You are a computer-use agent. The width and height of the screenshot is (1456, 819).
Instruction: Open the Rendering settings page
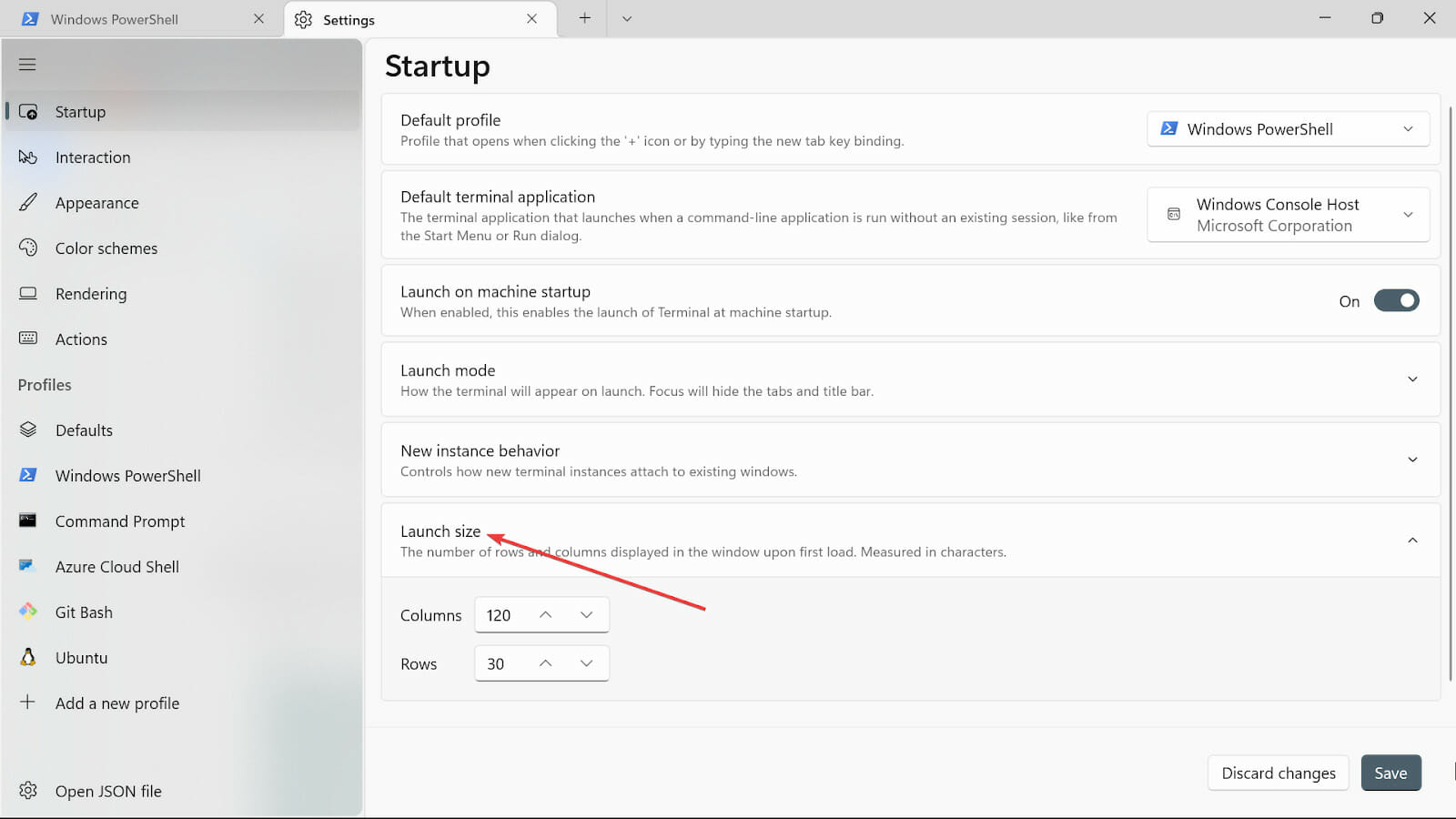coord(182,294)
